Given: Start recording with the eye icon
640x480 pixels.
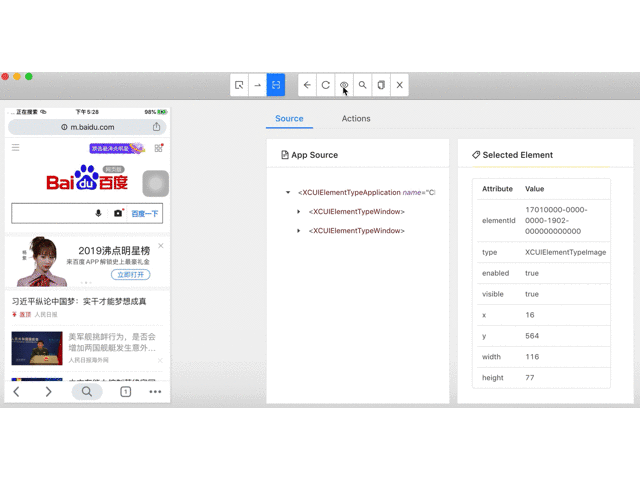Looking at the screenshot, I should pos(344,85).
